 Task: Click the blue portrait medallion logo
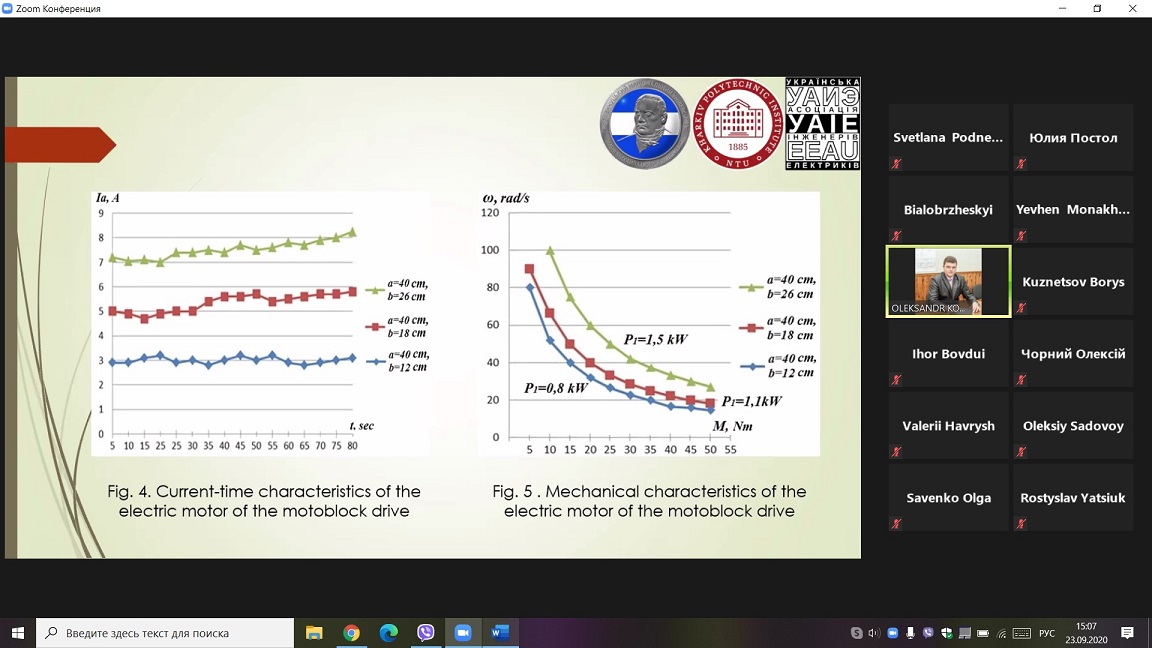point(644,124)
